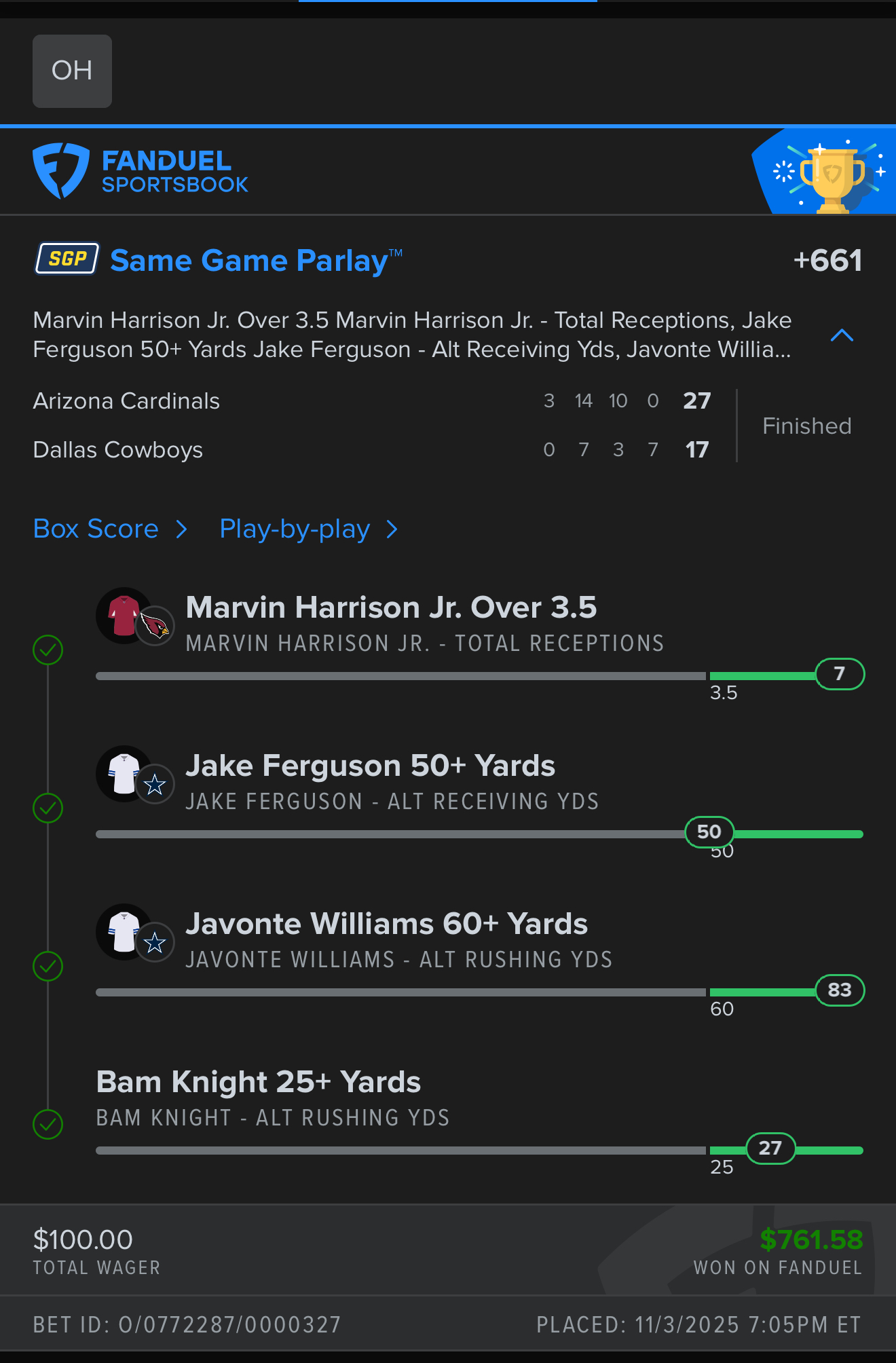Tap Javonte Williams Cowboys jersey icon

tap(125, 931)
